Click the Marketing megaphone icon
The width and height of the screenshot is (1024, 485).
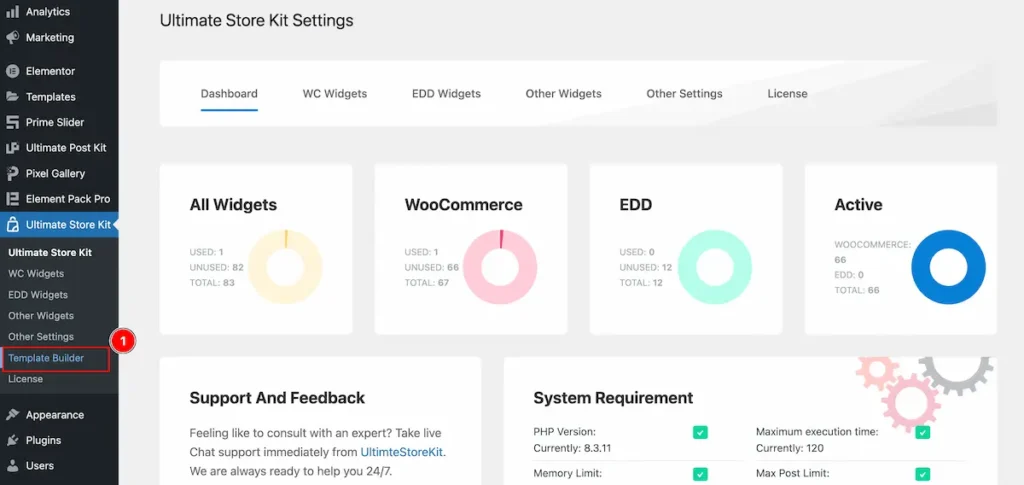(x=12, y=38)
